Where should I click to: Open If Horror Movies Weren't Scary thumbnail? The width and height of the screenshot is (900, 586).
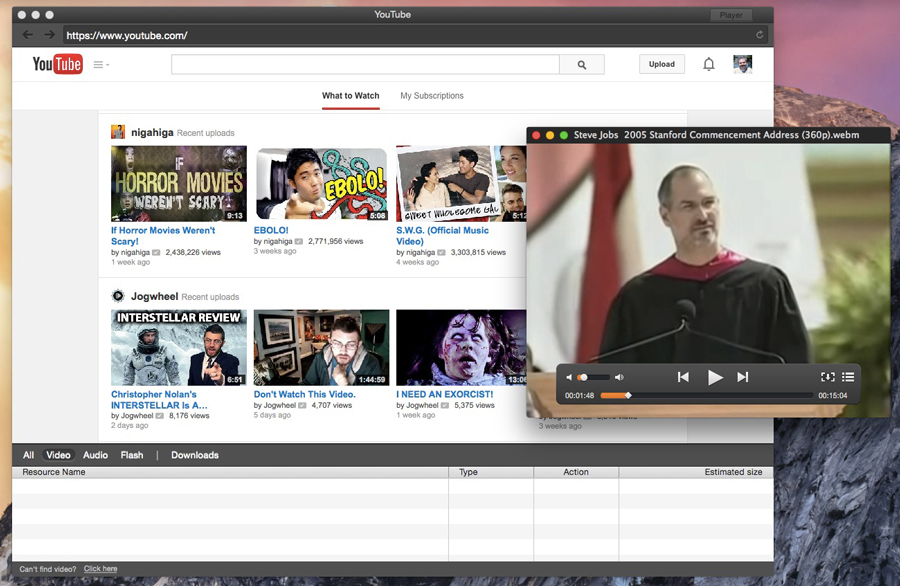(179, 184)
